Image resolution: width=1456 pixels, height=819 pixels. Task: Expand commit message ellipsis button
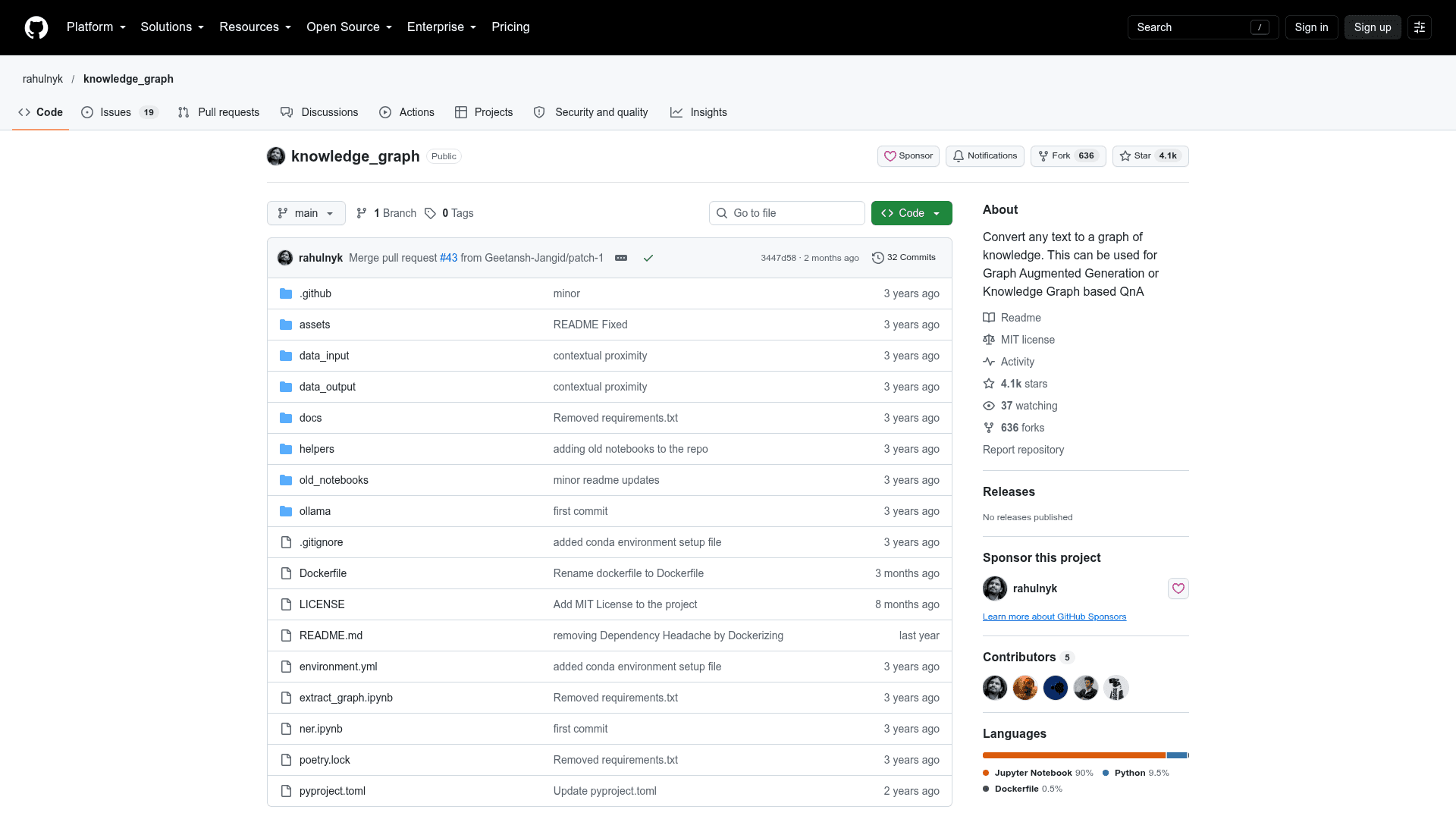[621, 258]
